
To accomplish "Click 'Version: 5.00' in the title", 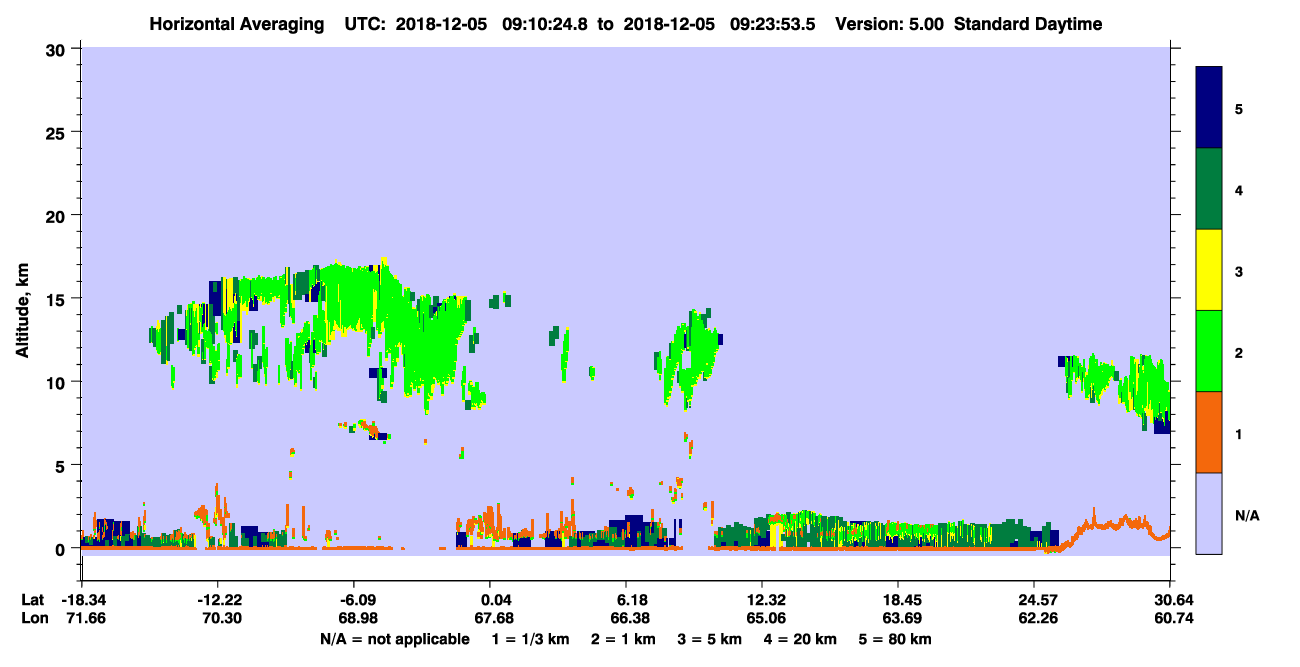I will pos(890,24).
